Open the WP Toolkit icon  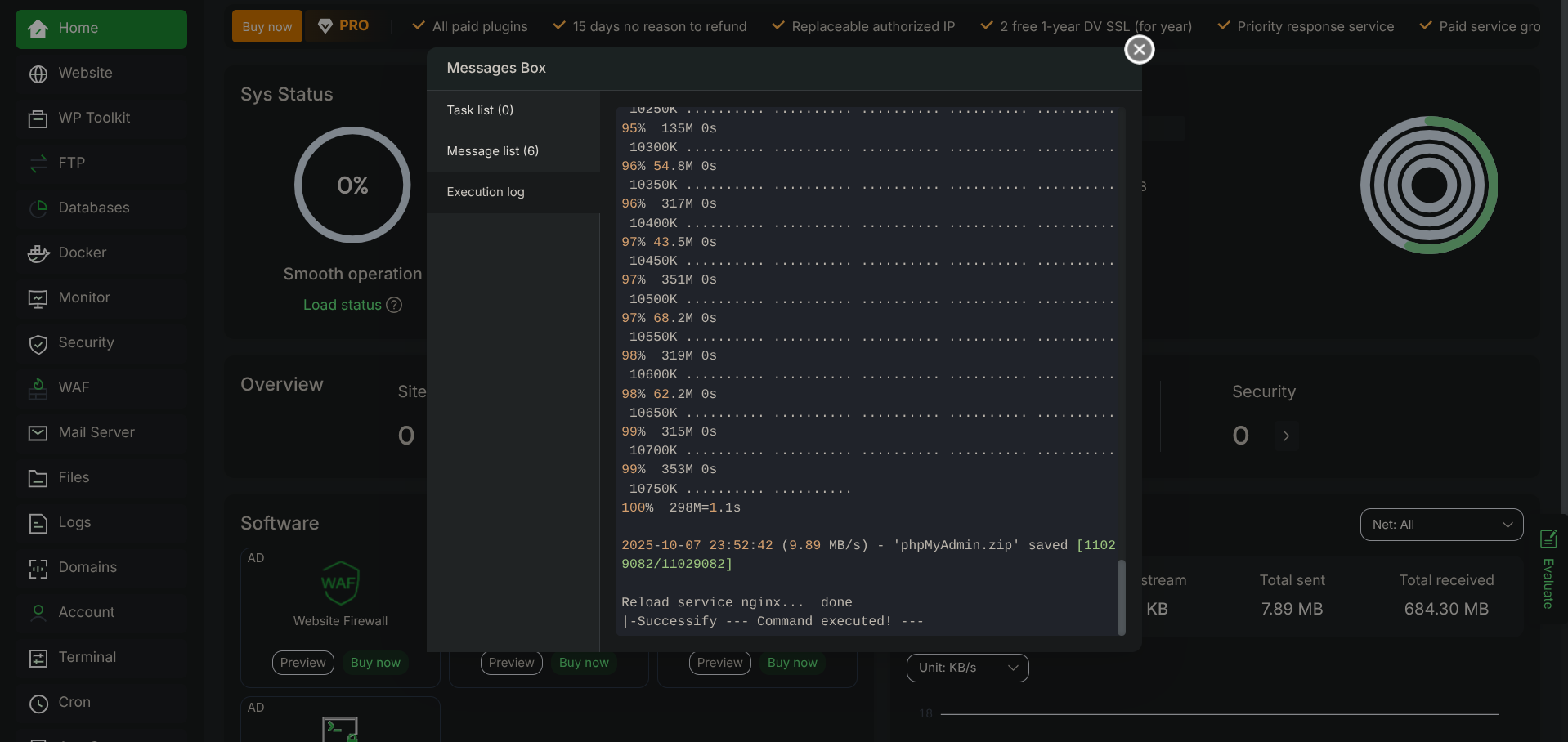(38, 118)
